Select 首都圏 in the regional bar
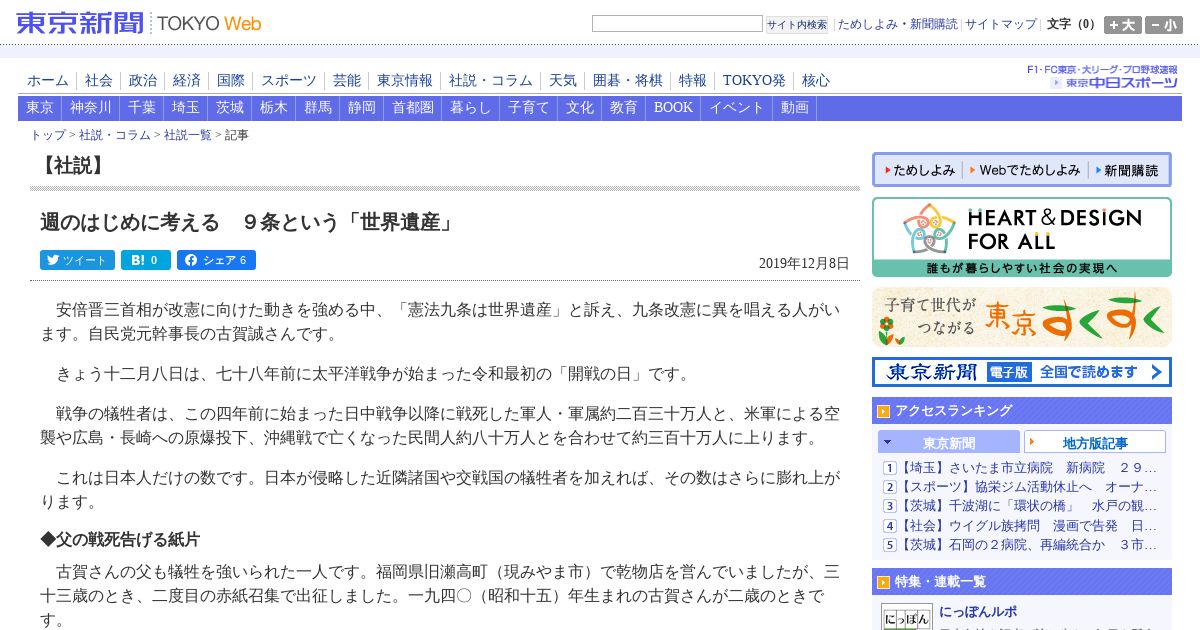 (x=413, y=108)
